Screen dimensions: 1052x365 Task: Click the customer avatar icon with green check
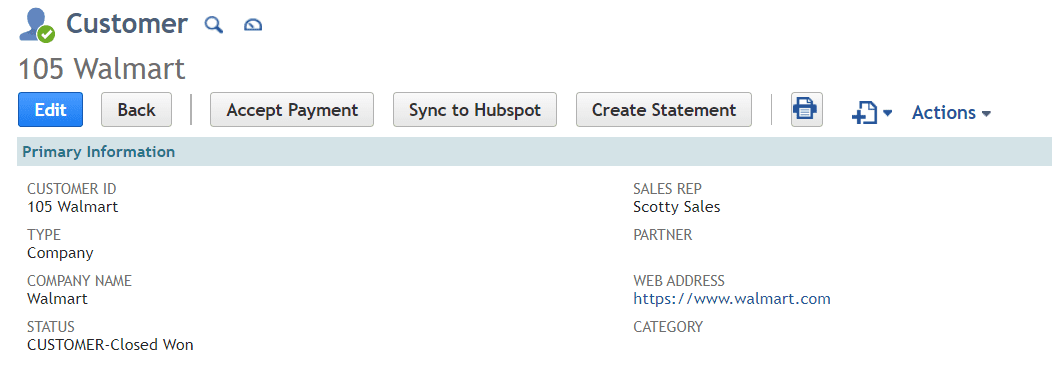click(36, 25)
